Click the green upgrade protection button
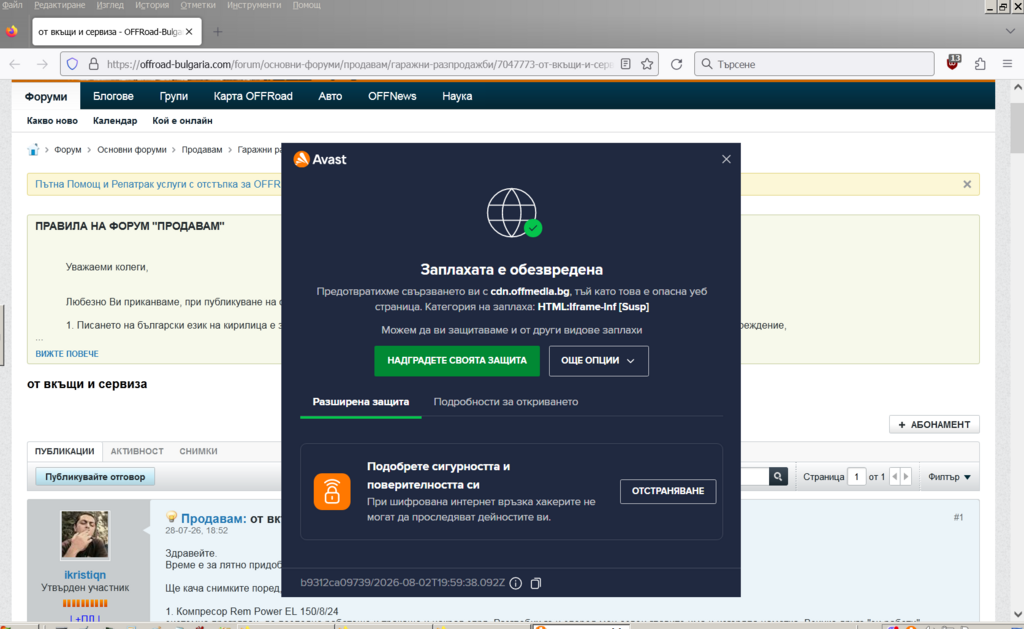This screenshot has width=1024, height=629. [x=457, y=361]
